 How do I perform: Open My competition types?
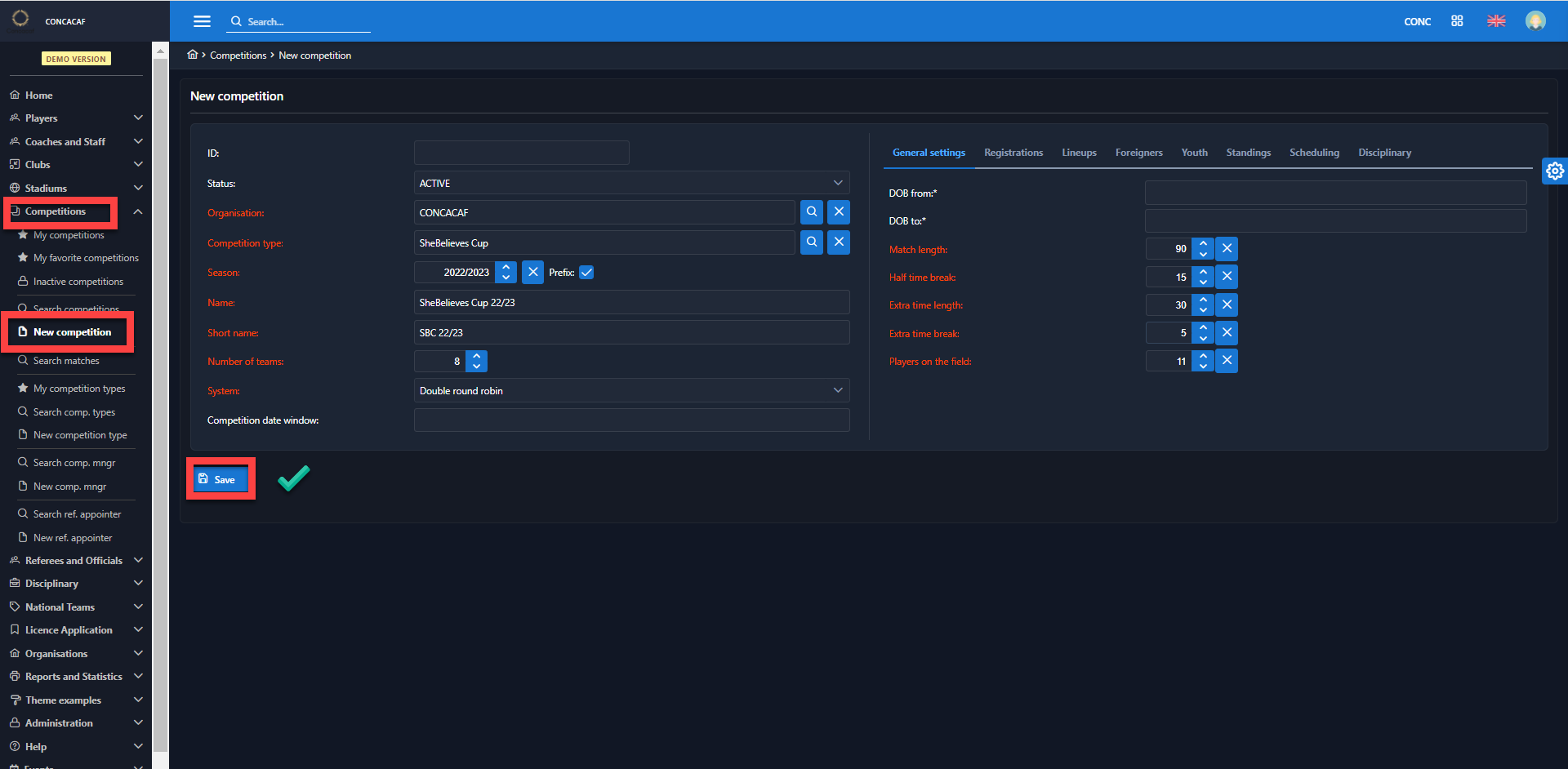click(79, 389)
